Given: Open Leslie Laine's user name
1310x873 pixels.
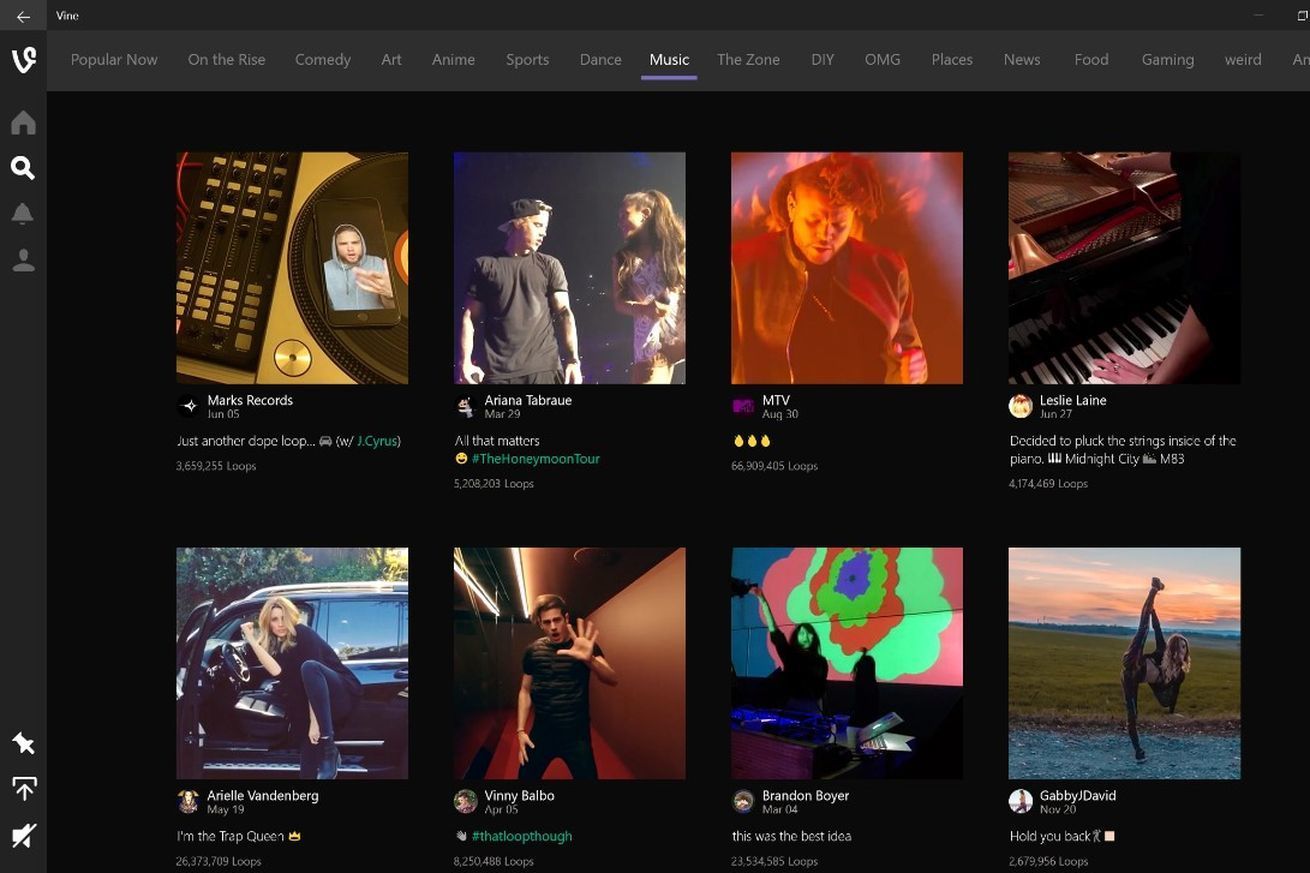Looking at the screenshot, I should coord(1072,400).
